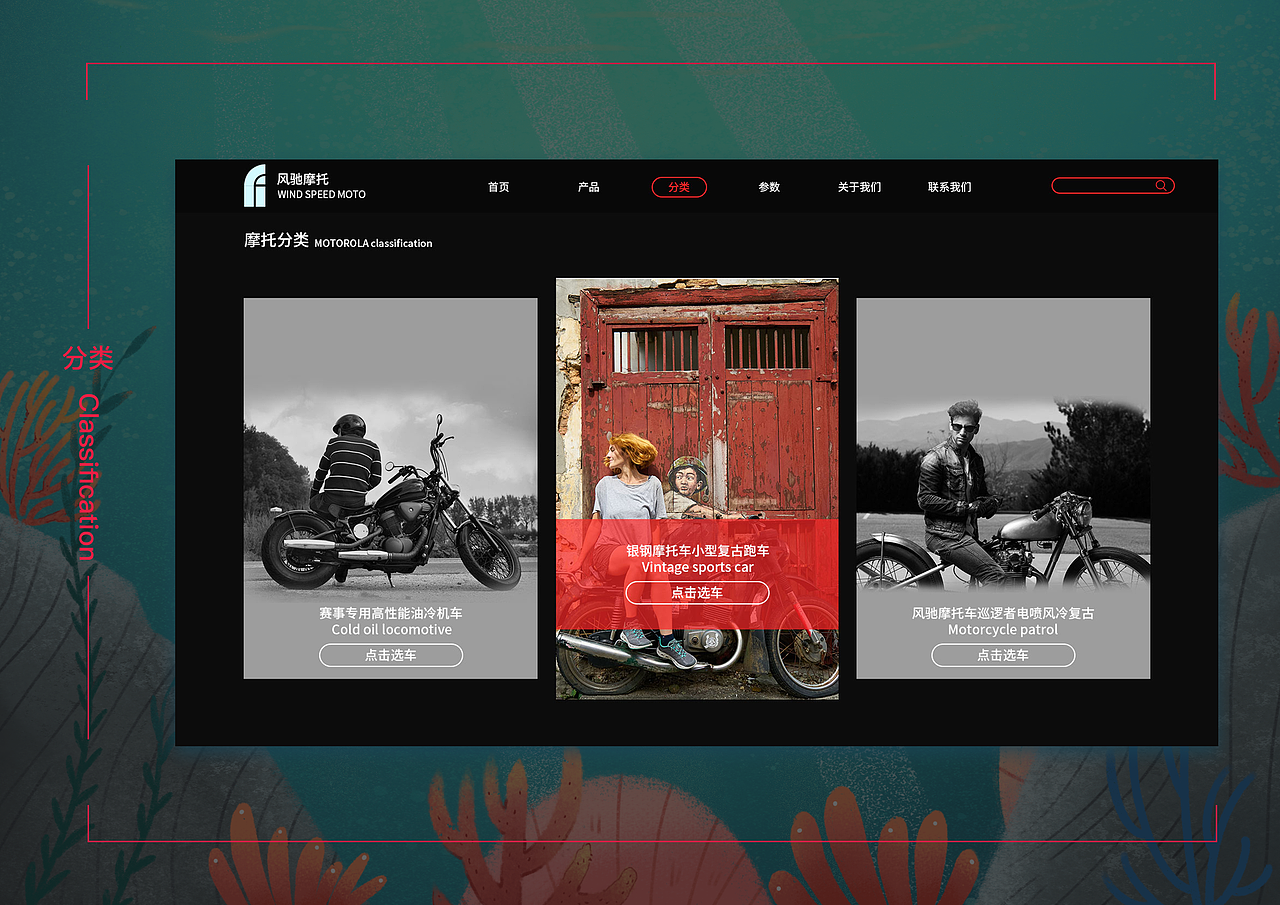This screenshot has width=1280, height=905.
Task: Click the 银钢摩托车小型复古跑车 title
Action: pos(698,551)
